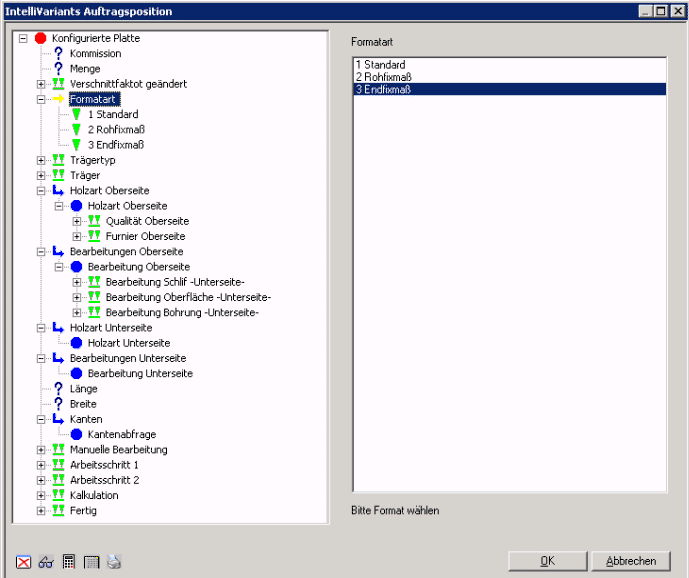Select the Länge tree item
Image resolution: width=689 pixels, height=578 pixels.
(x=83, y=389)
